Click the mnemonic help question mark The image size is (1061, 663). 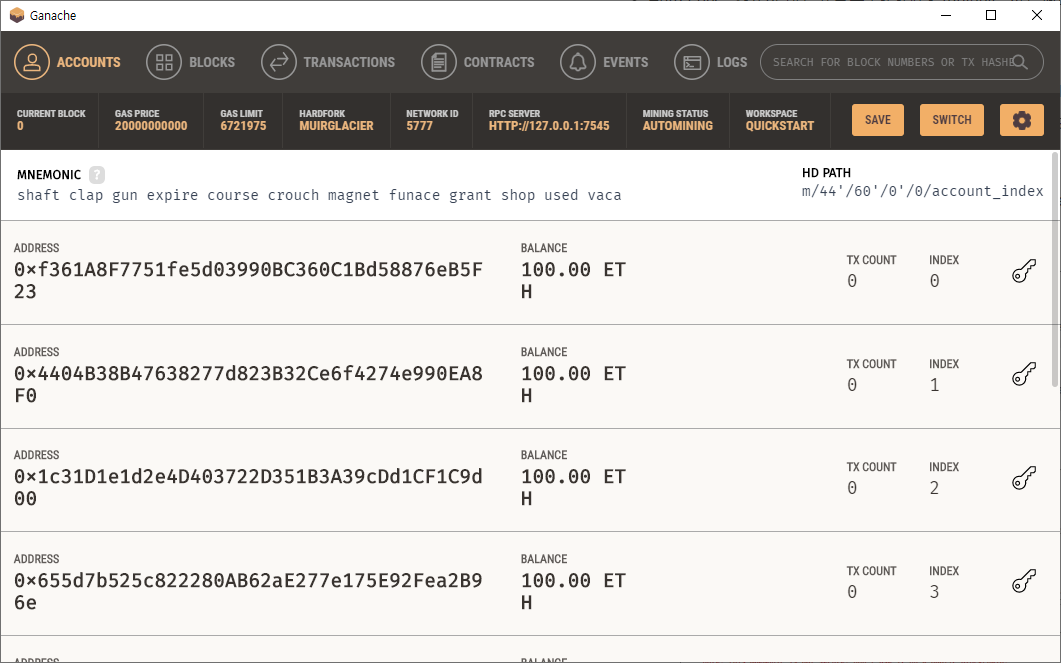click(x=97, y=175)
